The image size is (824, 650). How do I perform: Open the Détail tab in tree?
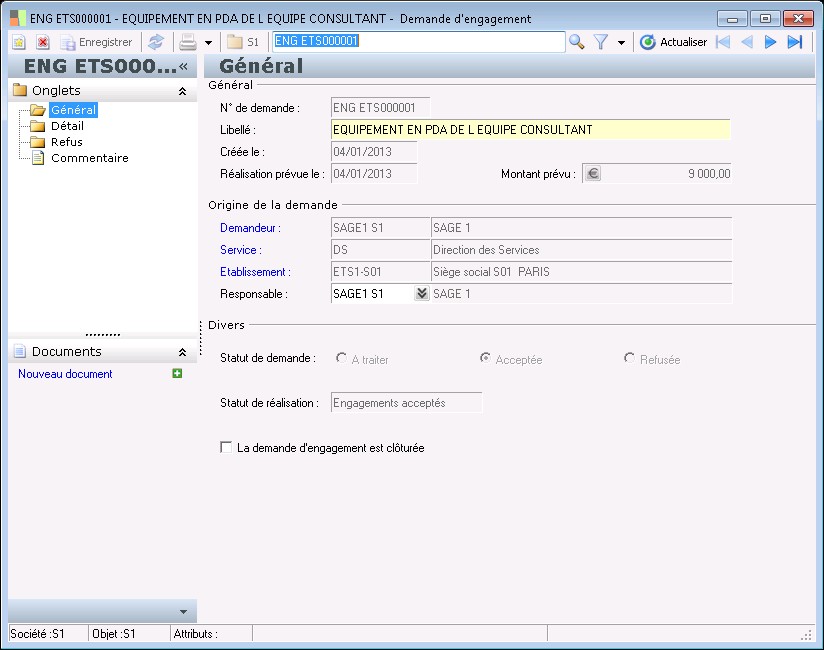click(x=67, y=126)
